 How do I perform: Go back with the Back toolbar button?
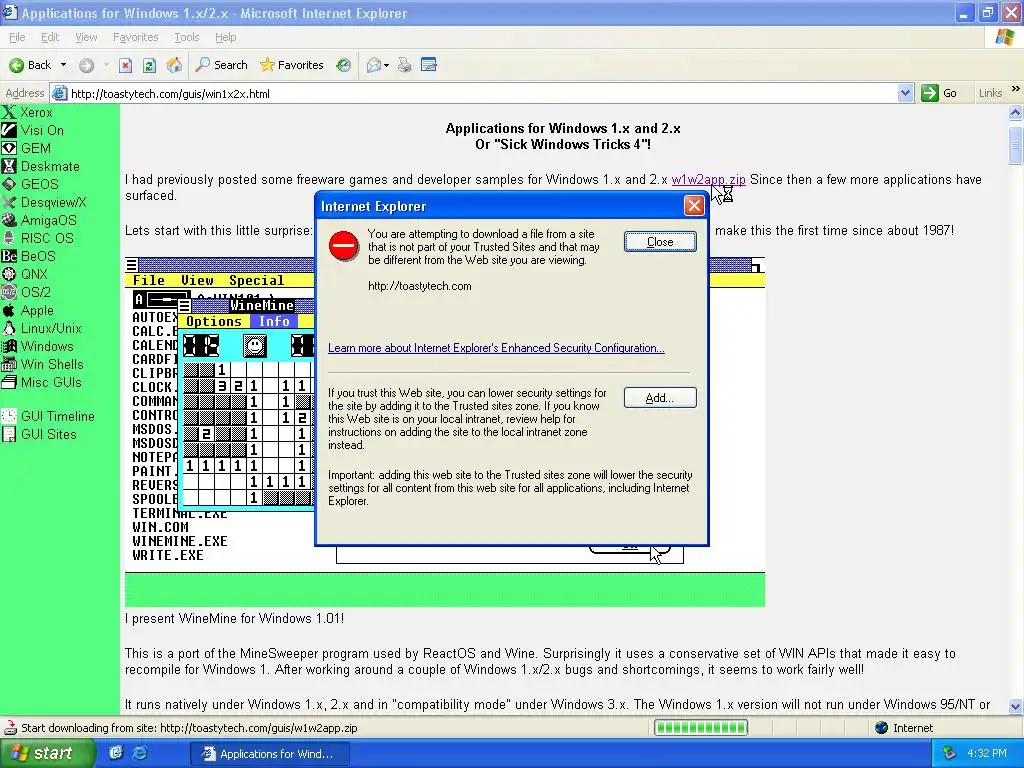(x=30, y=65)
